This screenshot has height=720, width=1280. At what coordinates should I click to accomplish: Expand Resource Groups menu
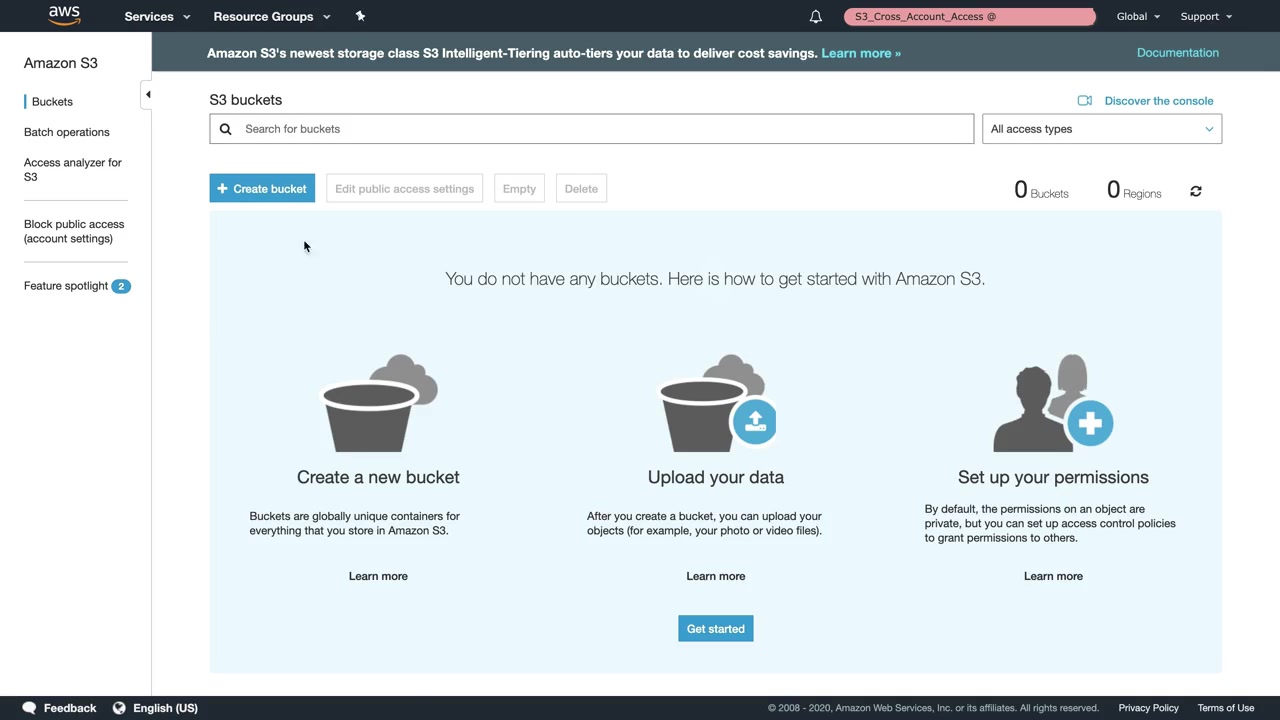[x=272, y=16]
